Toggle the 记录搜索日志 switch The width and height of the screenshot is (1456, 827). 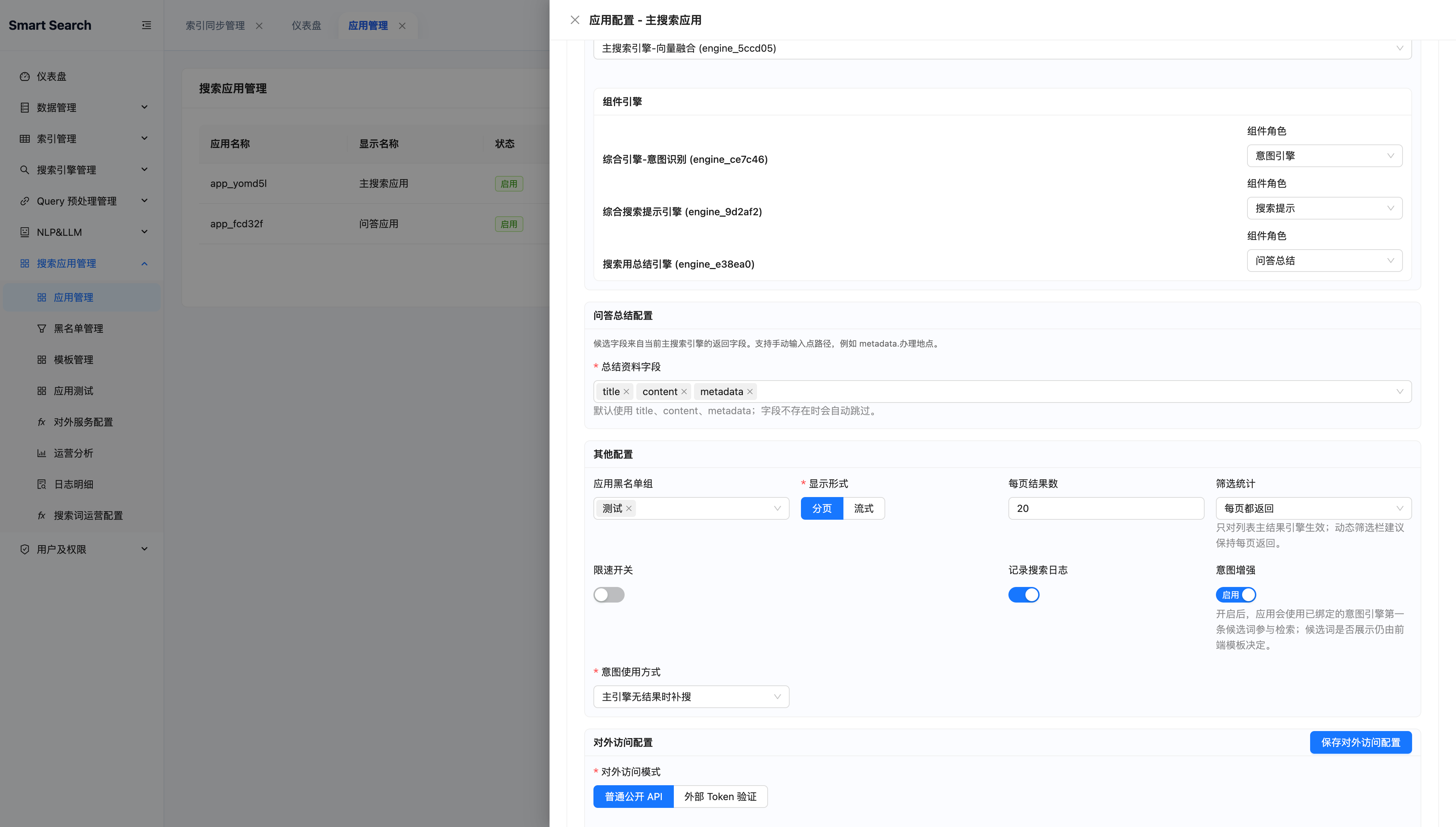pos(1024,595)
